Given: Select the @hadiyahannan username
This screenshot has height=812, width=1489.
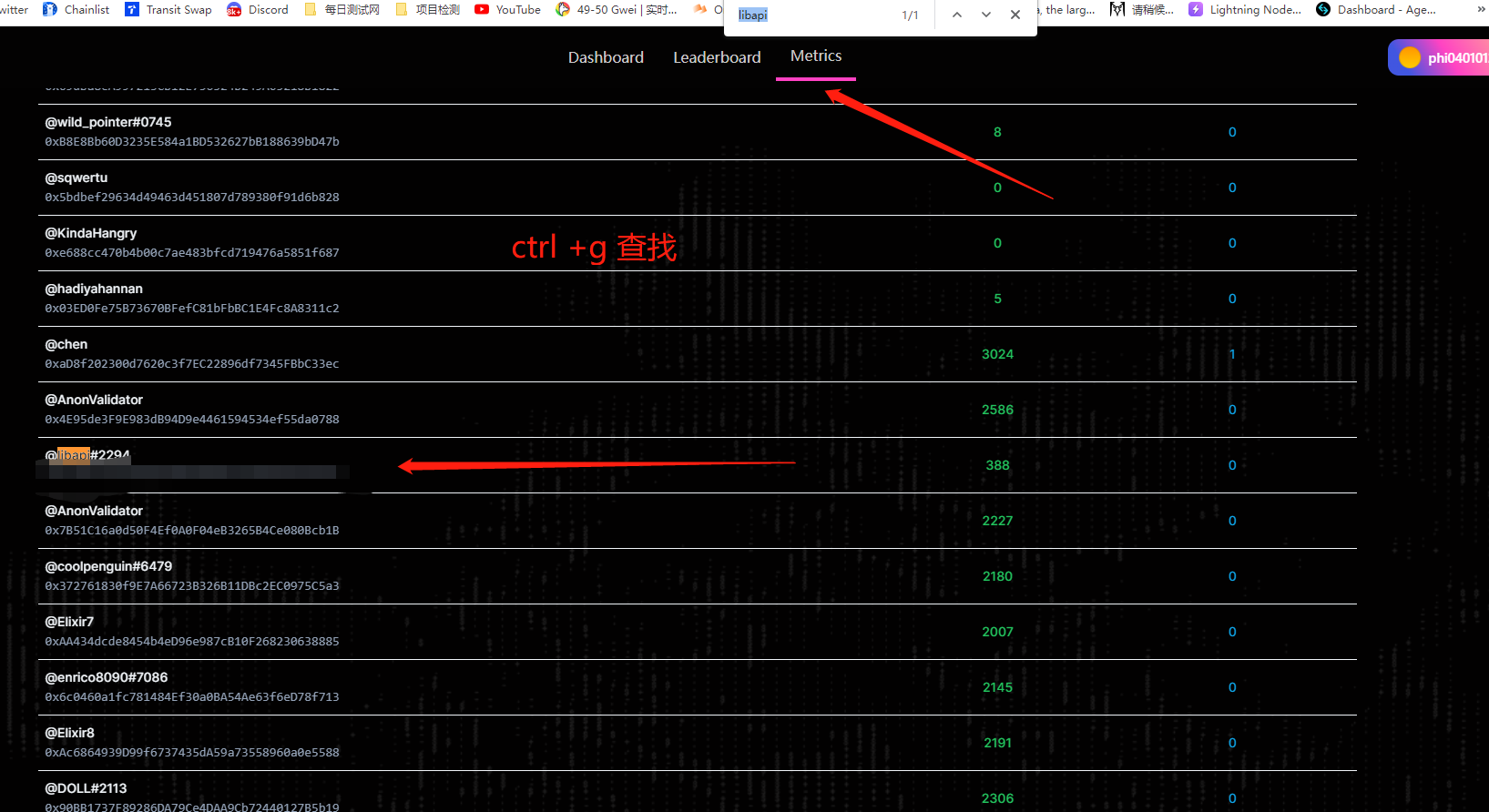Looking at the screenshot, I should (x=94, y=289).
